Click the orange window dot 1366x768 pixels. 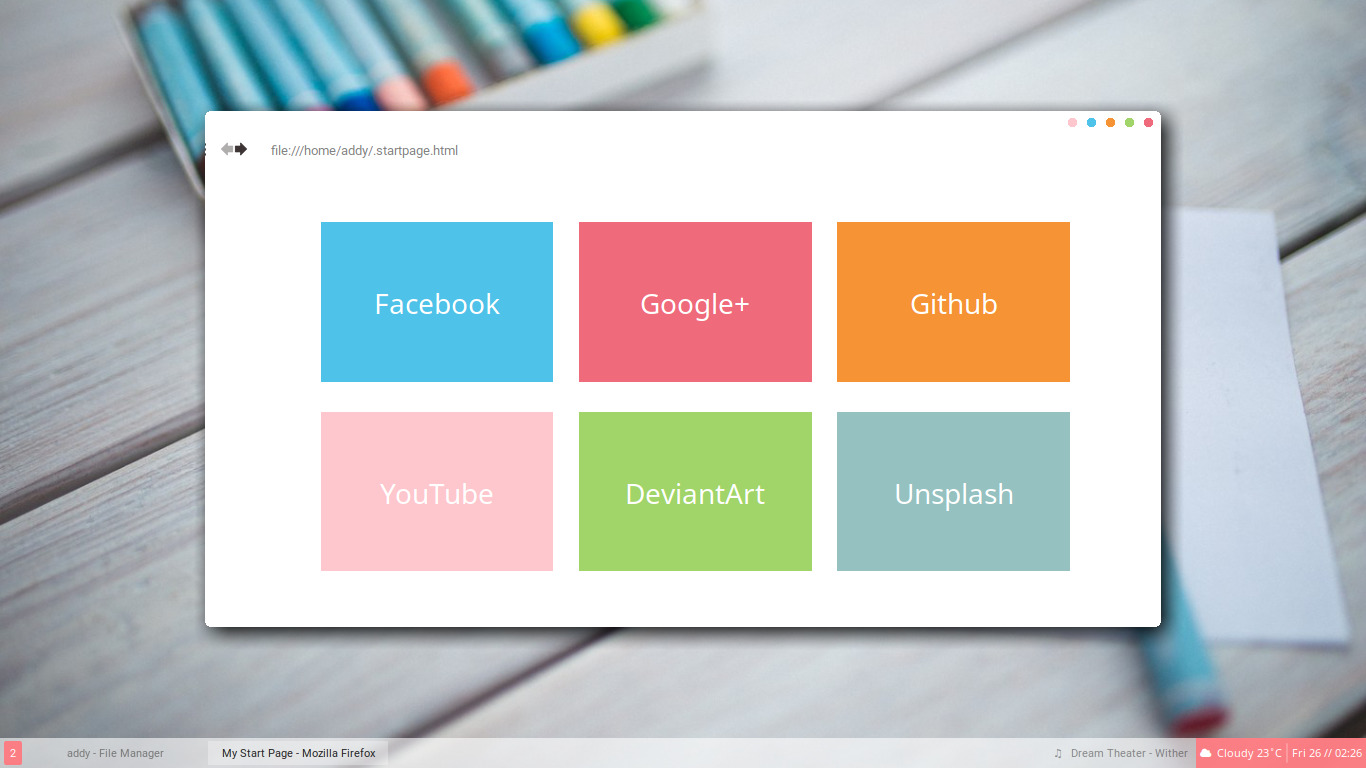pyautogui.click(x=1110, y=123)
